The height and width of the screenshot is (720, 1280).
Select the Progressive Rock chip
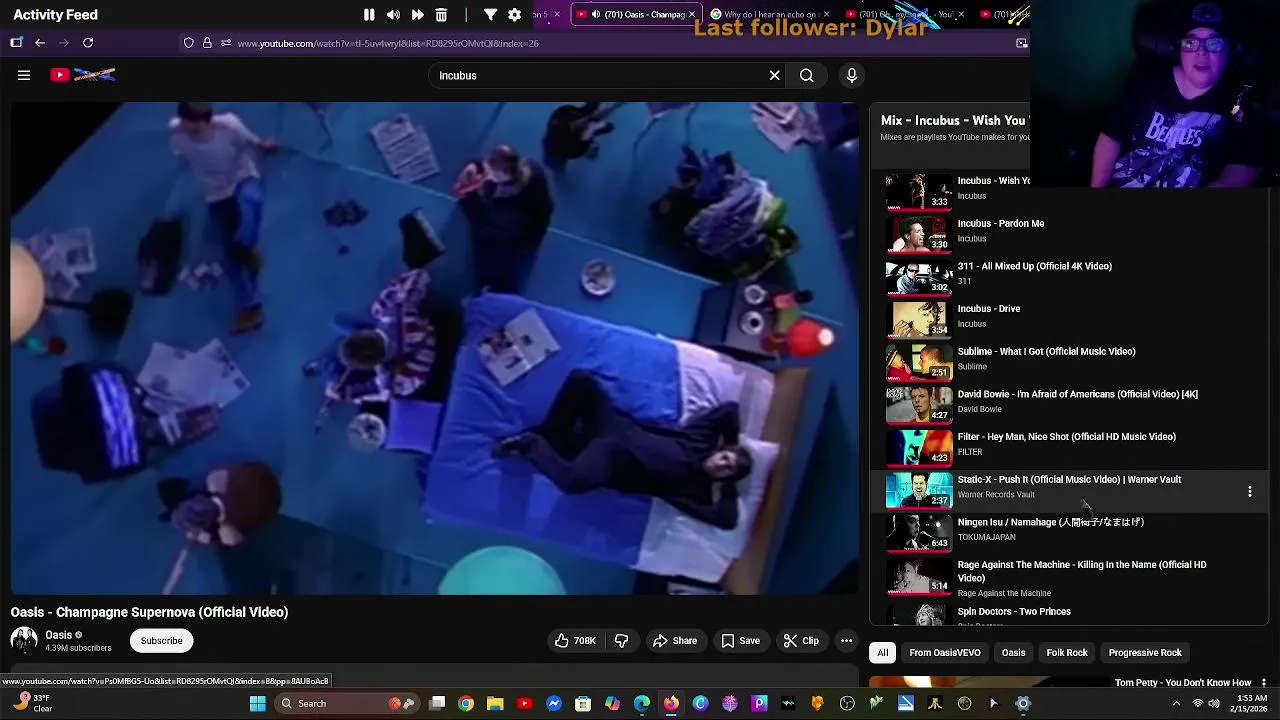click(x=1145, y=653)
